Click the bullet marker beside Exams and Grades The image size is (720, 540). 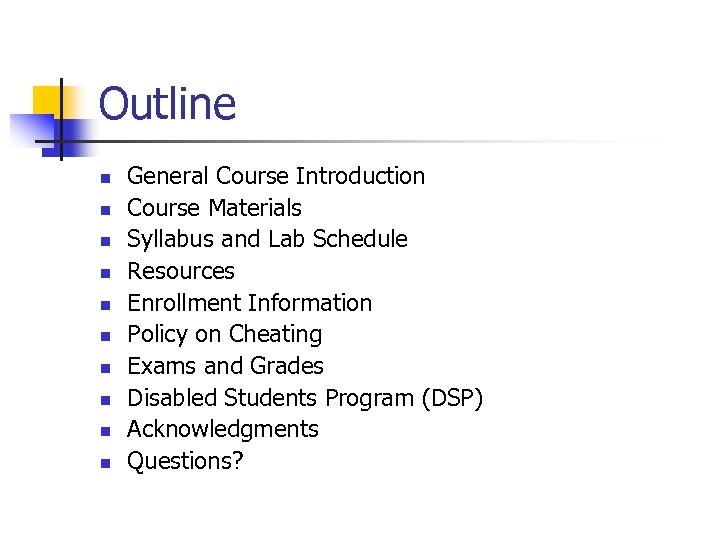point(103,368)
